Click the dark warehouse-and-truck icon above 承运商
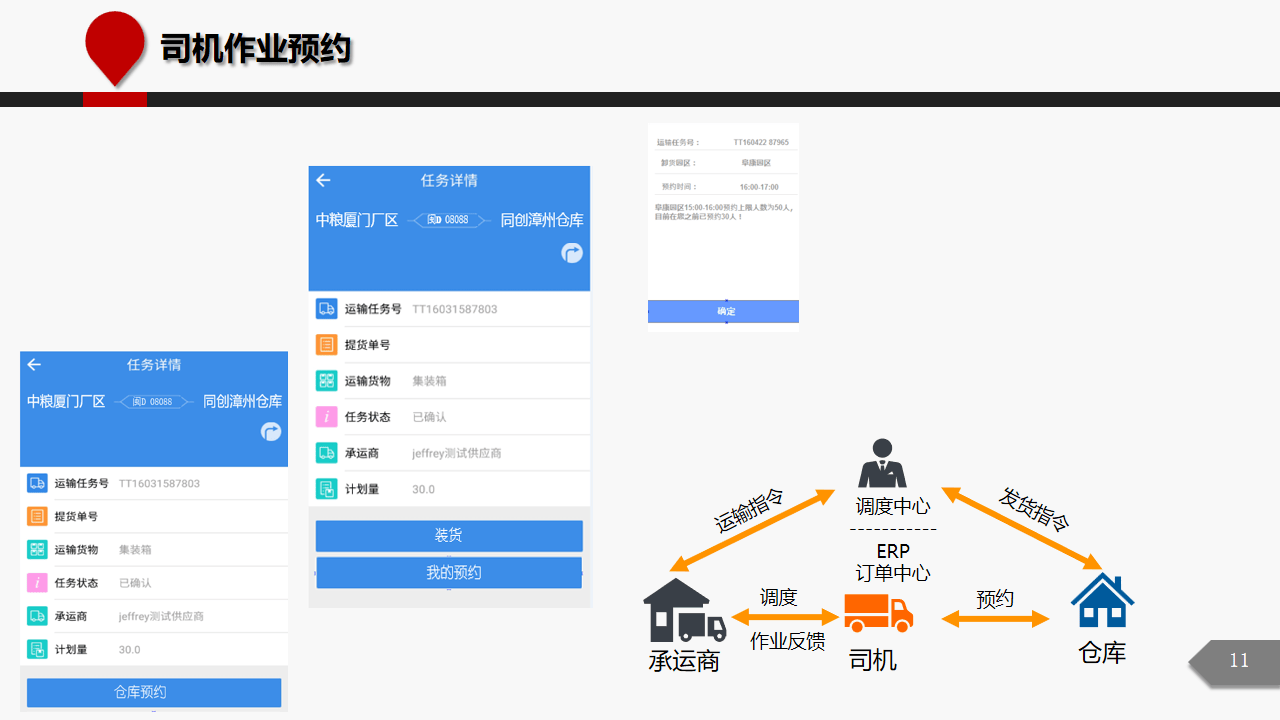Screen dimensions: 1280x720 tap(685, 610)
